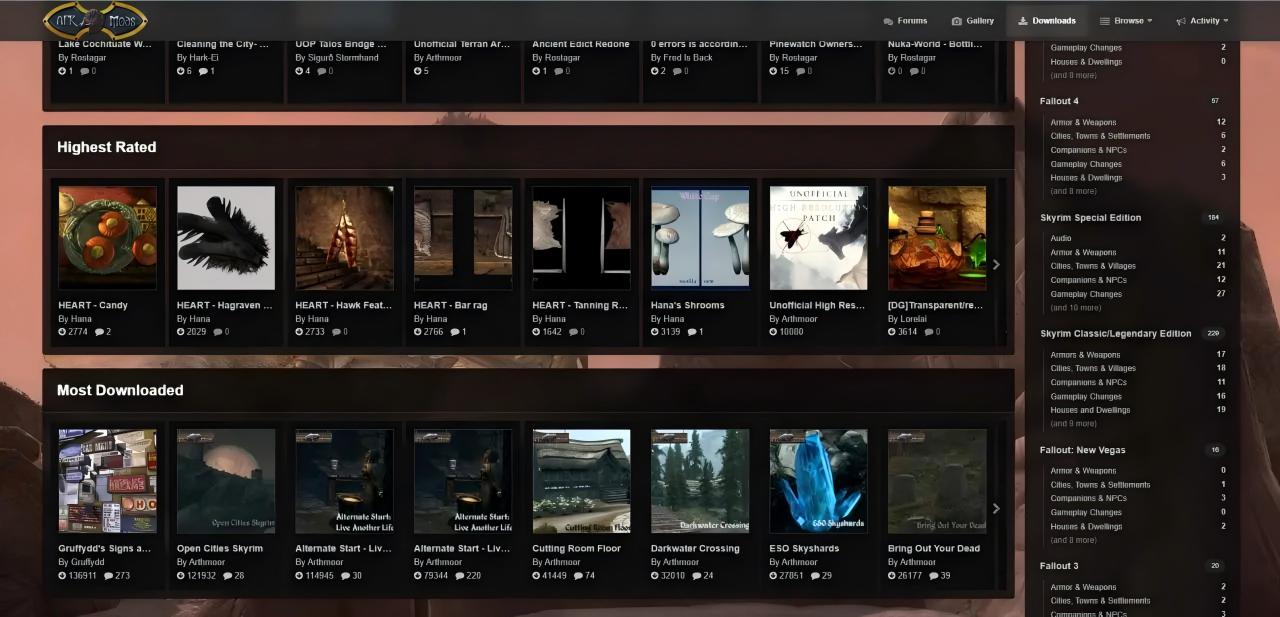
Task: Open Skyrim Special Edition category heading
Action: (1090, 217)
